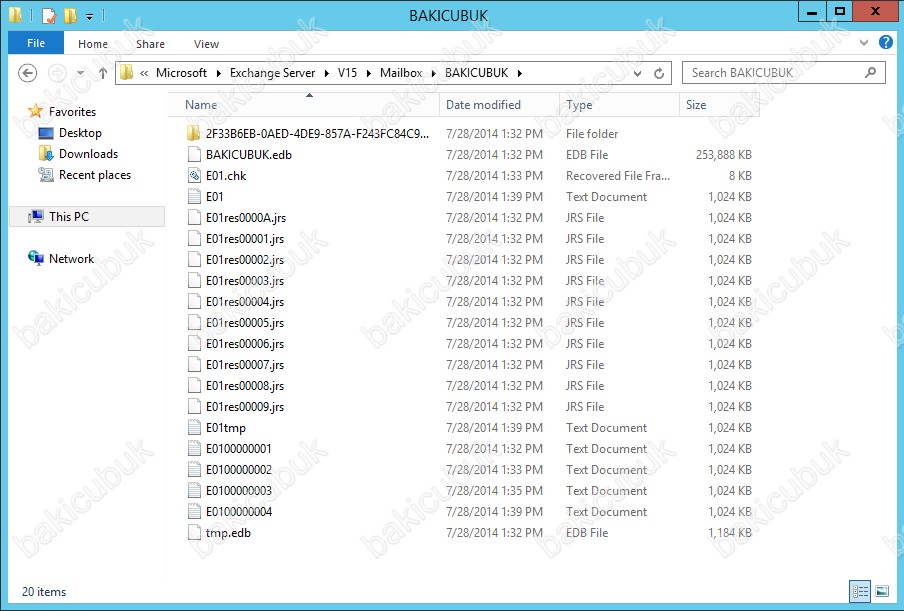Image resolution: width=904 pixels, height=611 pixels.
Task: Click the New folder quick access icon
Action: coord(70,15)
